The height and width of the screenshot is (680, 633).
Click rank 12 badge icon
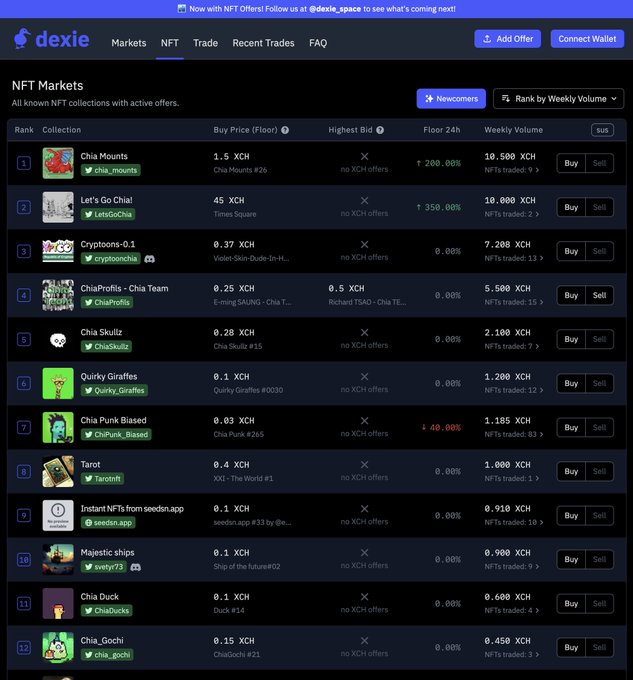24,648
